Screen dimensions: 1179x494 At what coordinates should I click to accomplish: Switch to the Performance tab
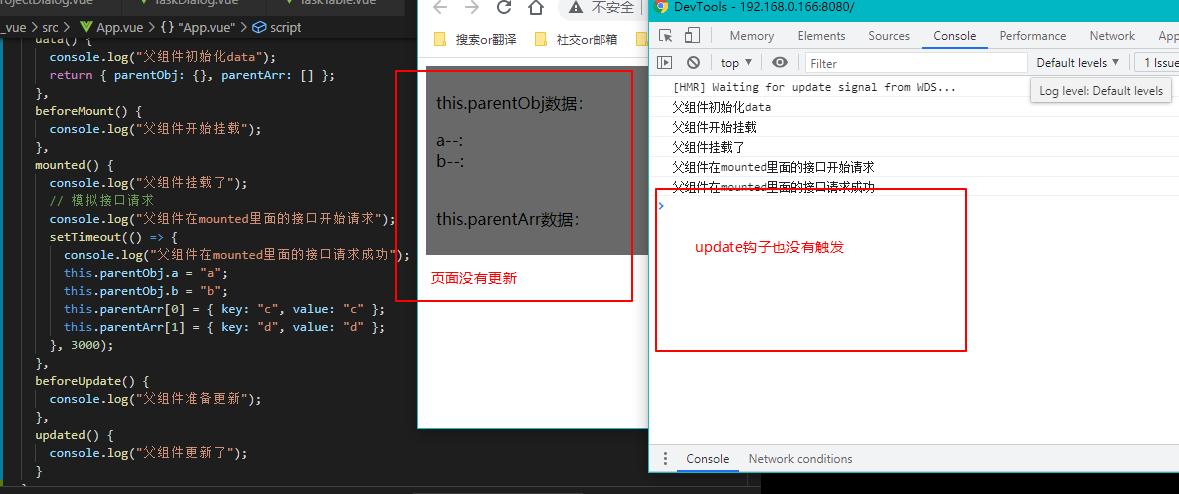(x=1032, y=36)
